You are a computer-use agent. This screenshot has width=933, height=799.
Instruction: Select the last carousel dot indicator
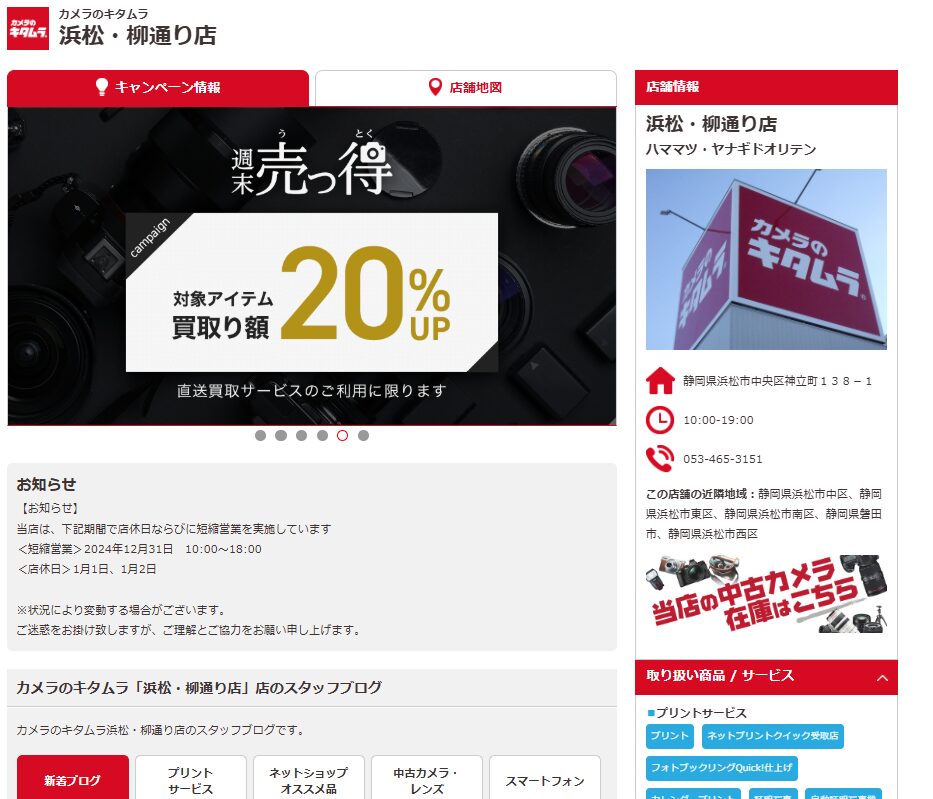point(363,435)
